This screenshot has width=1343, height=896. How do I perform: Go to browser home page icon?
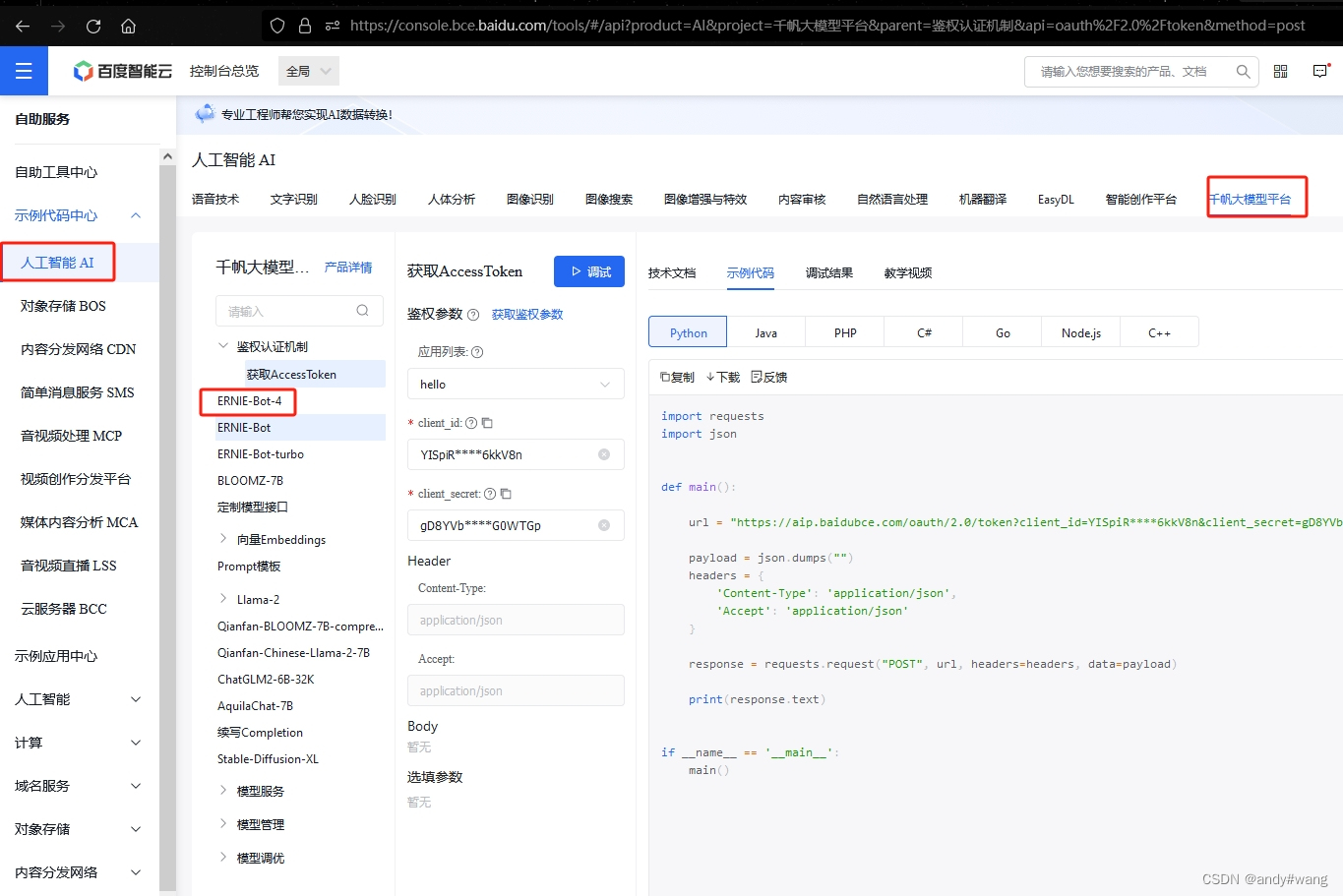(129, 26)
